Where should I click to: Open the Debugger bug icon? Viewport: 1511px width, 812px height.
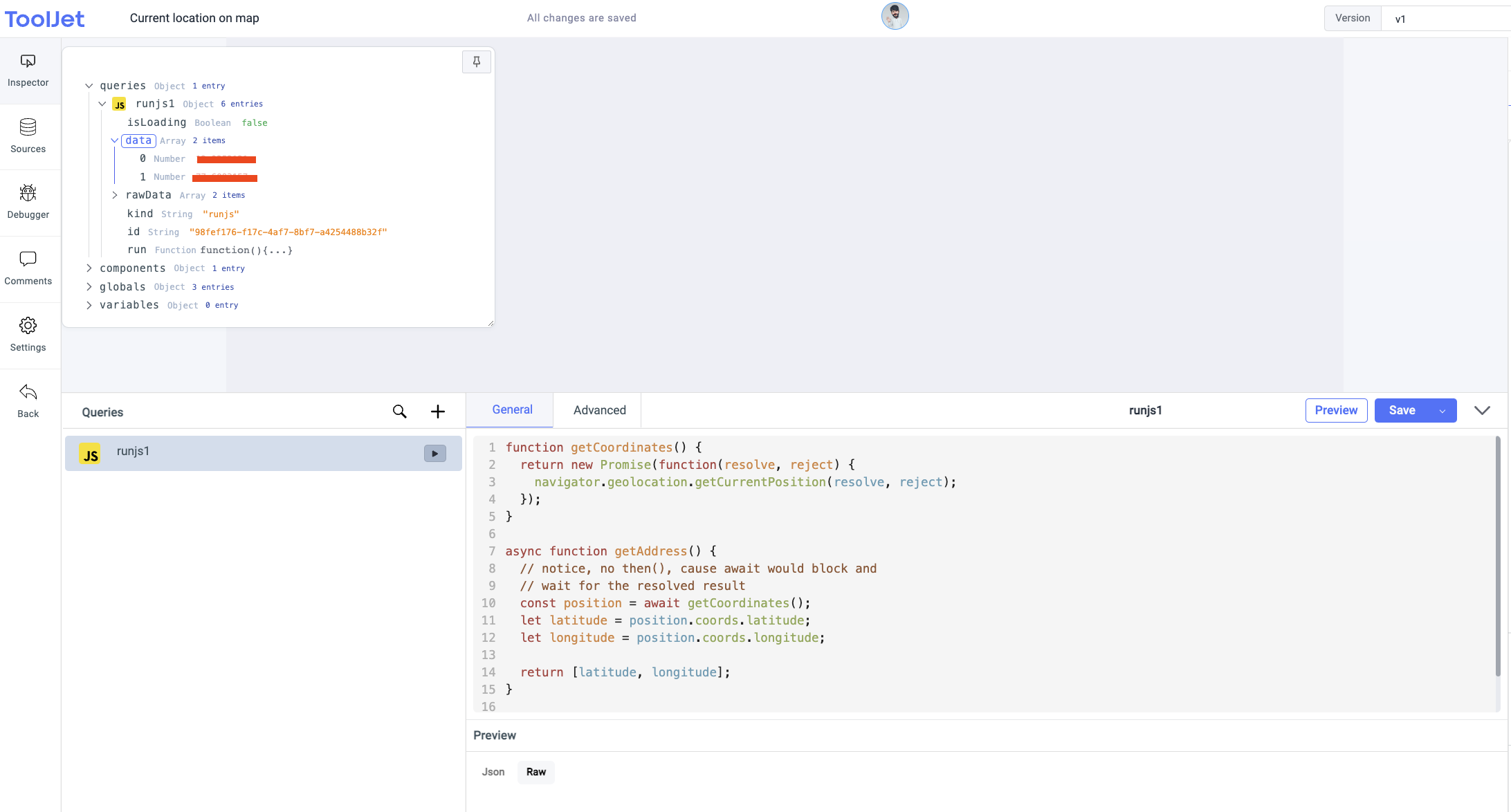point(28,194)
